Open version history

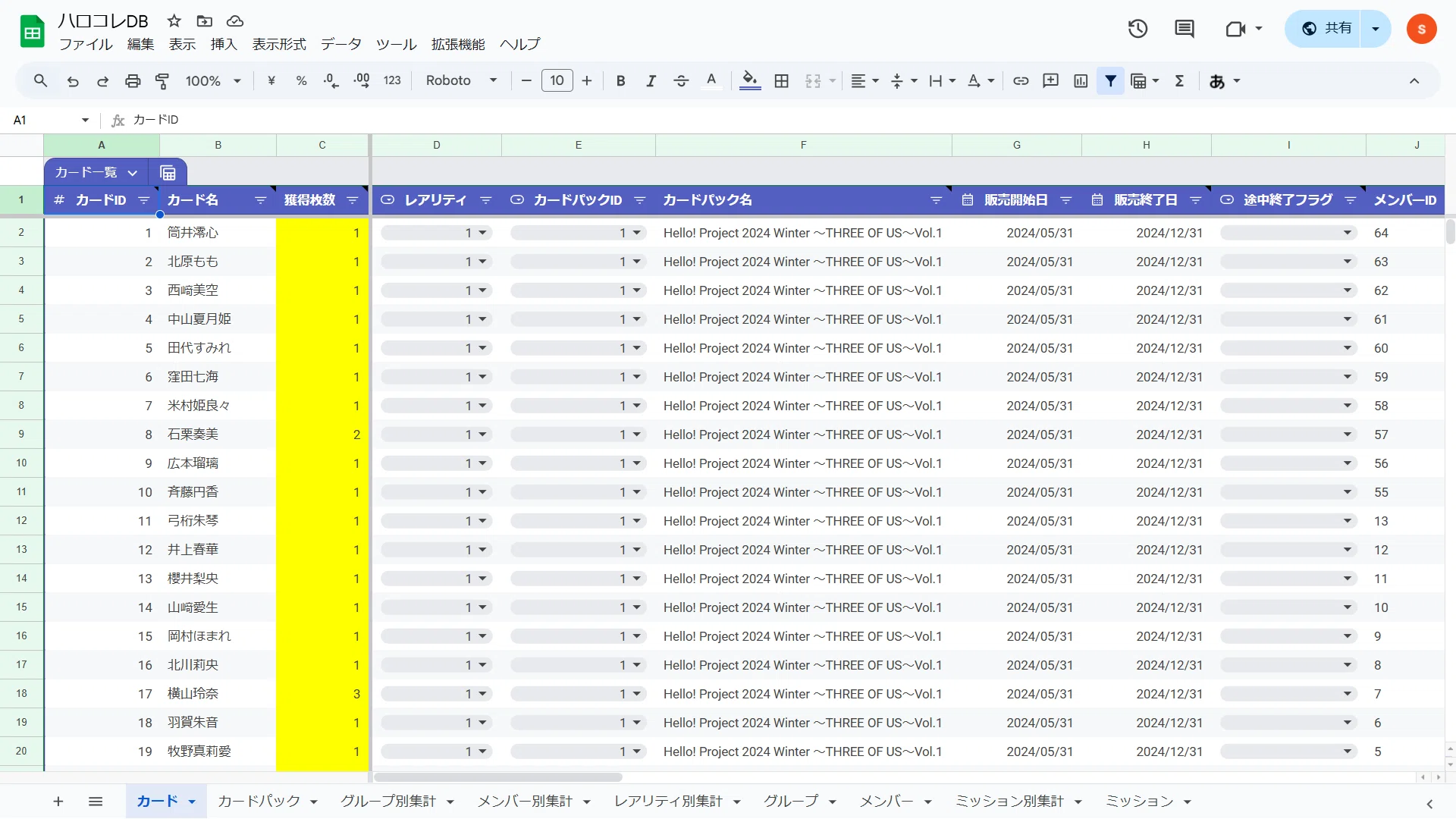click(1137, 29)
